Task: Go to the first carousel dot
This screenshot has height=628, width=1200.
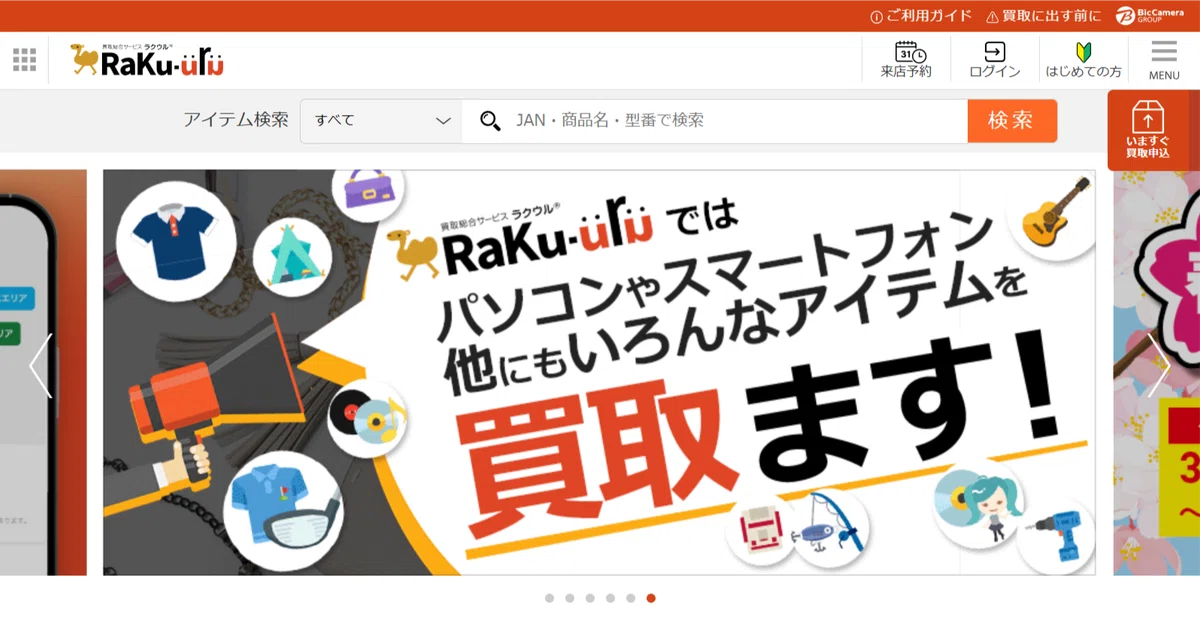Action: click(549, 598)
